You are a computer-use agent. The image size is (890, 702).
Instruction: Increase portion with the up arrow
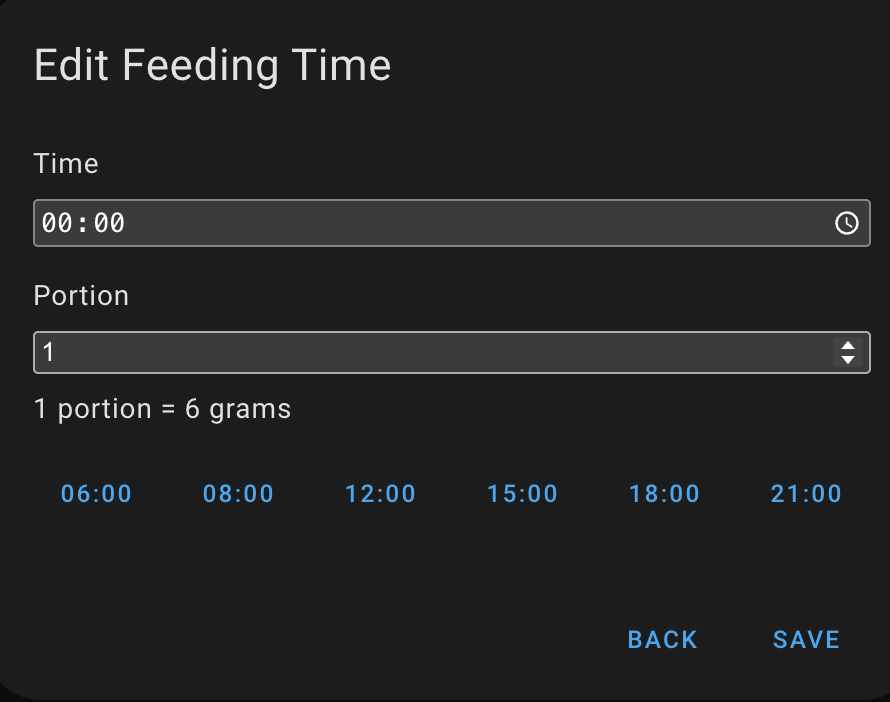pos(848,346)
